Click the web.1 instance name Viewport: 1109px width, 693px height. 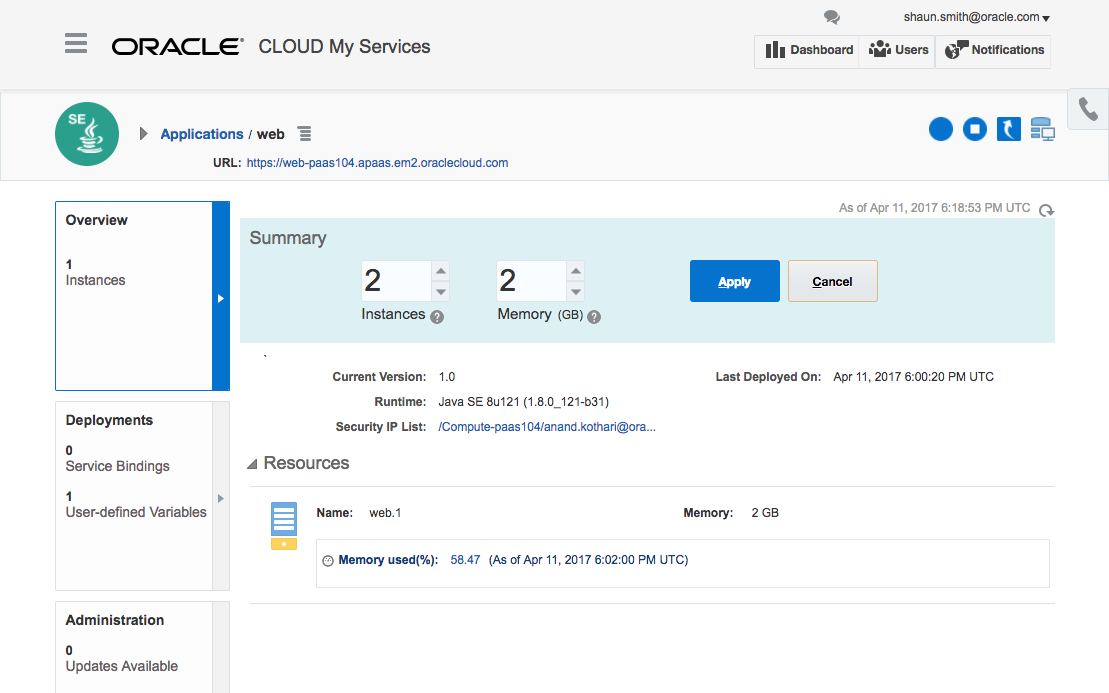click(385, 513)
